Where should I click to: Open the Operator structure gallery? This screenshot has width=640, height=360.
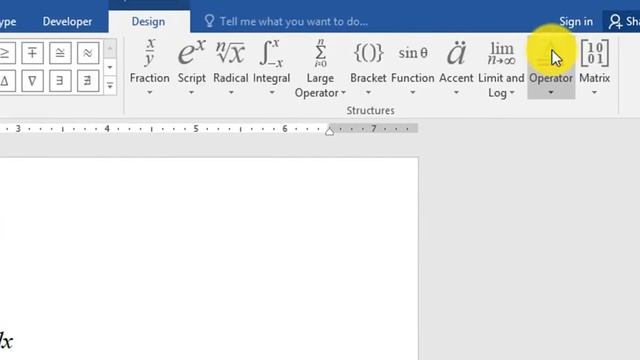[x=551, y=68]
